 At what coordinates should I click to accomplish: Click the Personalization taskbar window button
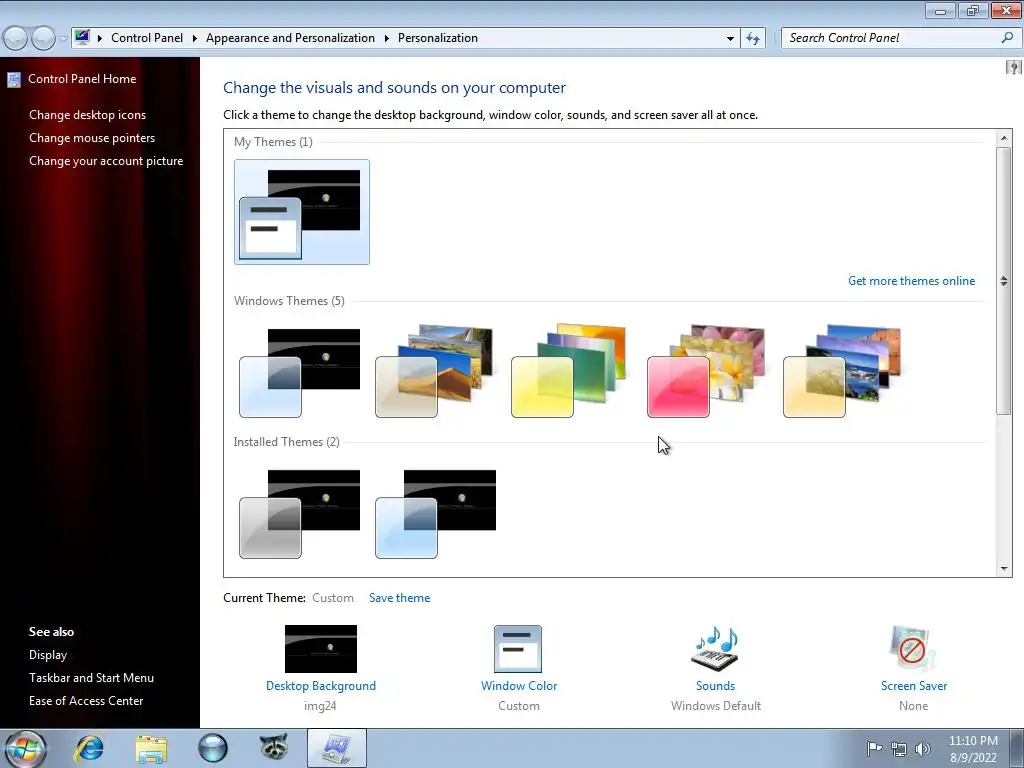337,748
